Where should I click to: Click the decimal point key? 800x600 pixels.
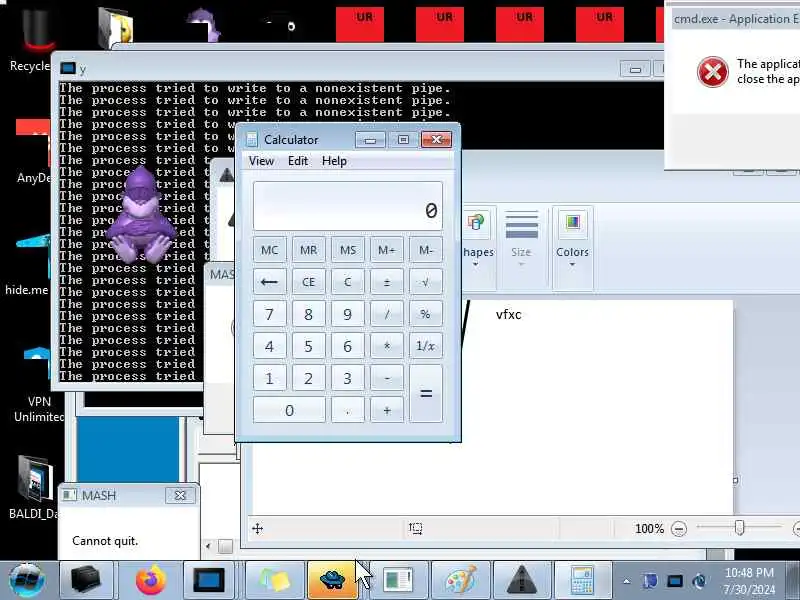click(x=347, y=410)
